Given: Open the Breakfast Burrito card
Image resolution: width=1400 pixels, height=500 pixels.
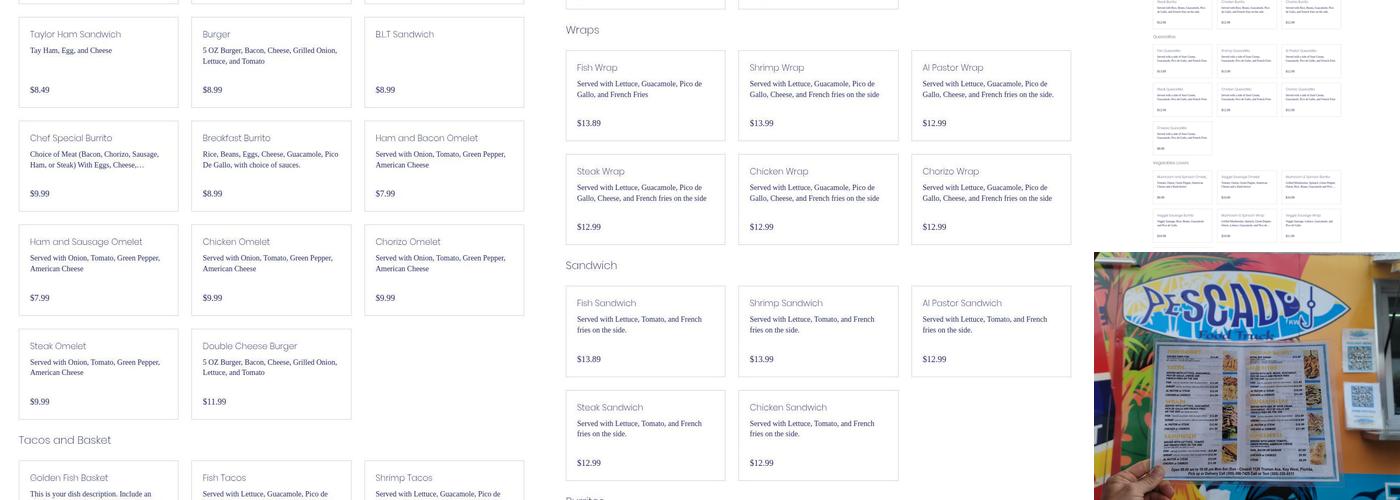Looking at the screenshot, I should [x=271, y=166].
